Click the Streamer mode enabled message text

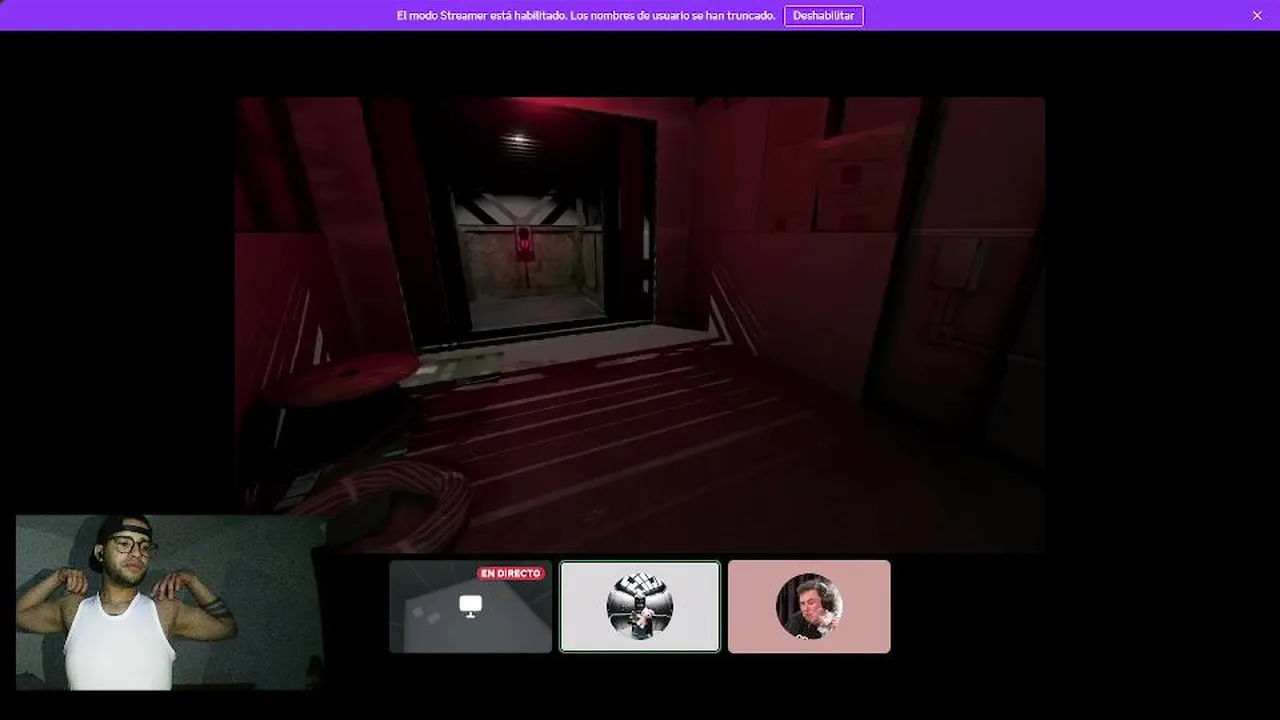(586, 15)
